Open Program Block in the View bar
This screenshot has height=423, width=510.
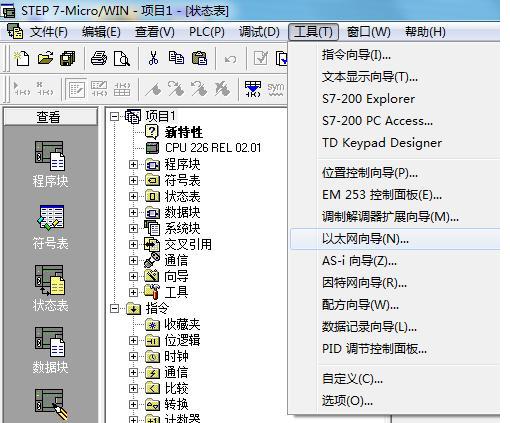point(50,164)
